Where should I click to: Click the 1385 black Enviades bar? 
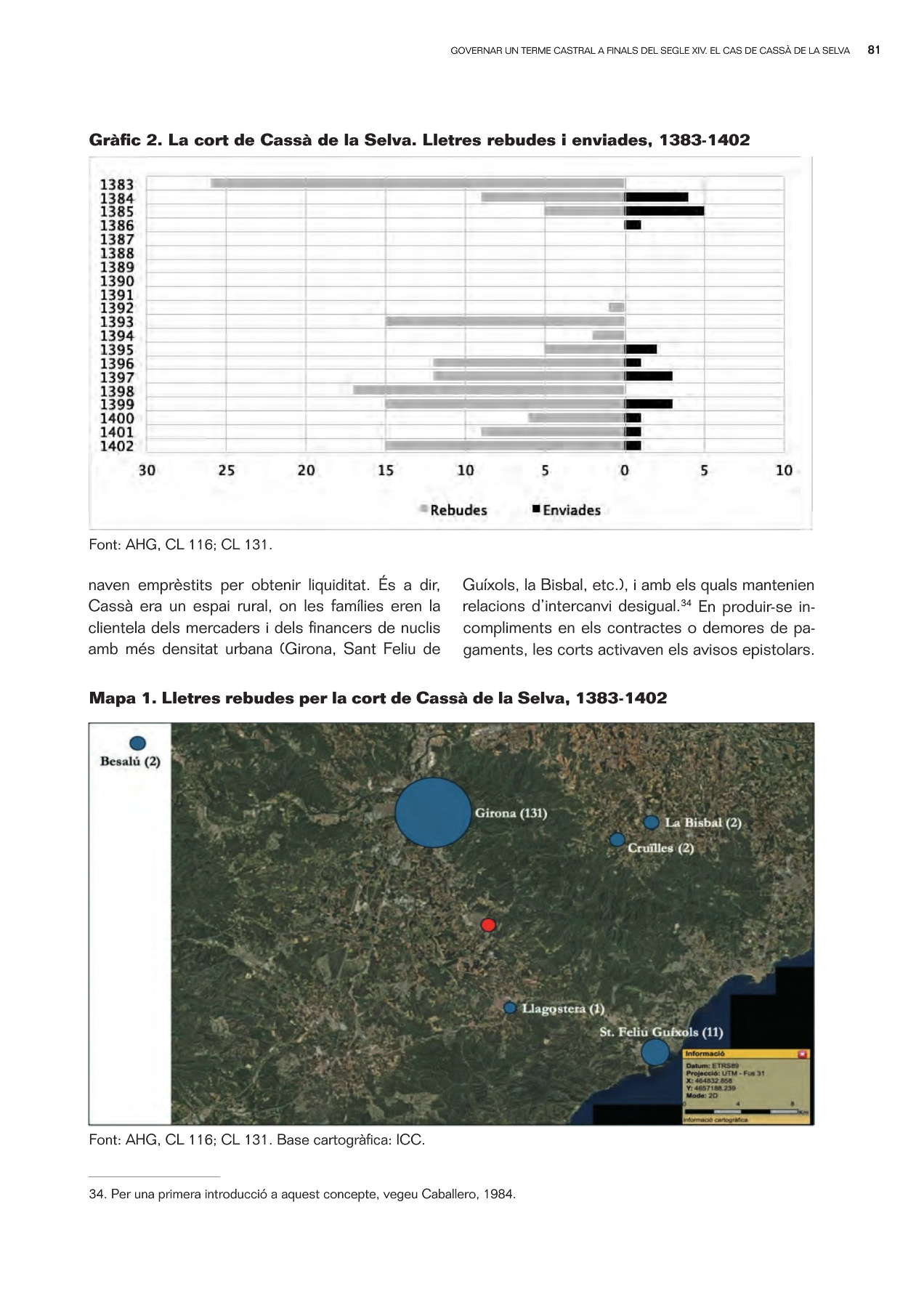click(664, 211)
